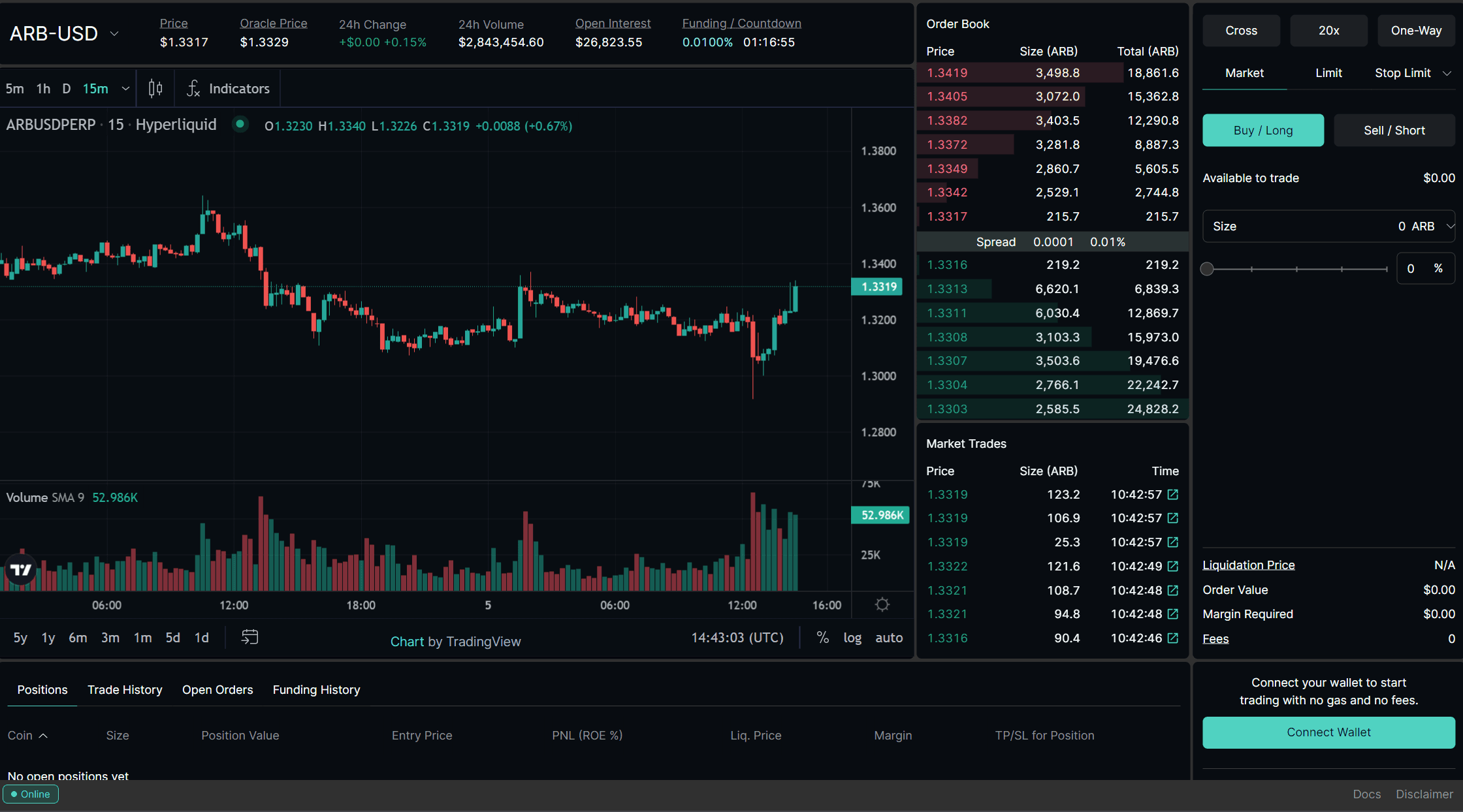The width and height of the screenshot is (1463, 812).
Task: Click the Fees link
Action: (1215, 638)
